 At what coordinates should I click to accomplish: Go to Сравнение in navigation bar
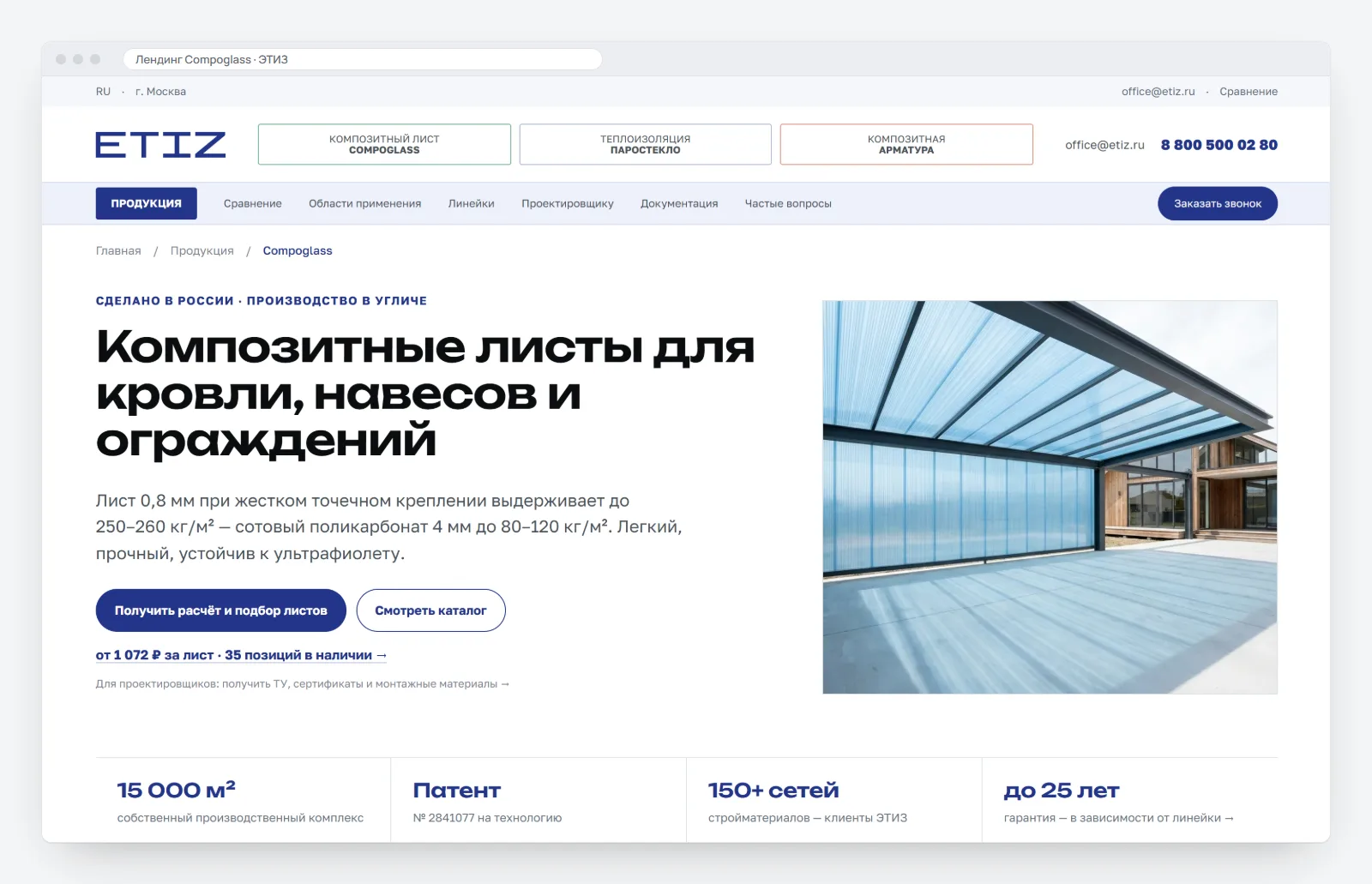253,203
